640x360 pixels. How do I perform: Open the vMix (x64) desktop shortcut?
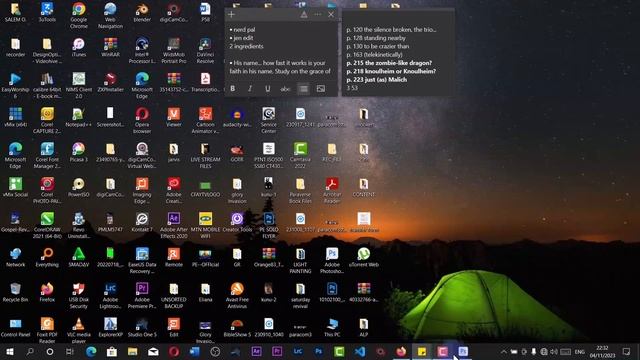[x=16, y=118]
